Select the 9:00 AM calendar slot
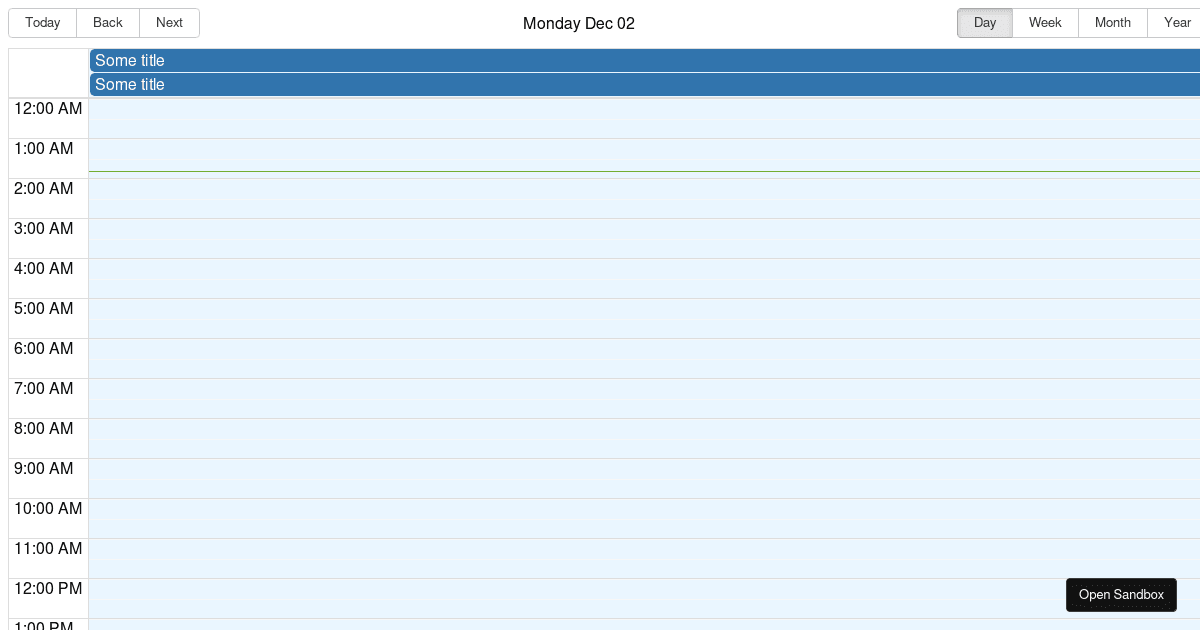The height and width of the screenshot is (630, 1200). pyautogui.click(x=600, y=478)
